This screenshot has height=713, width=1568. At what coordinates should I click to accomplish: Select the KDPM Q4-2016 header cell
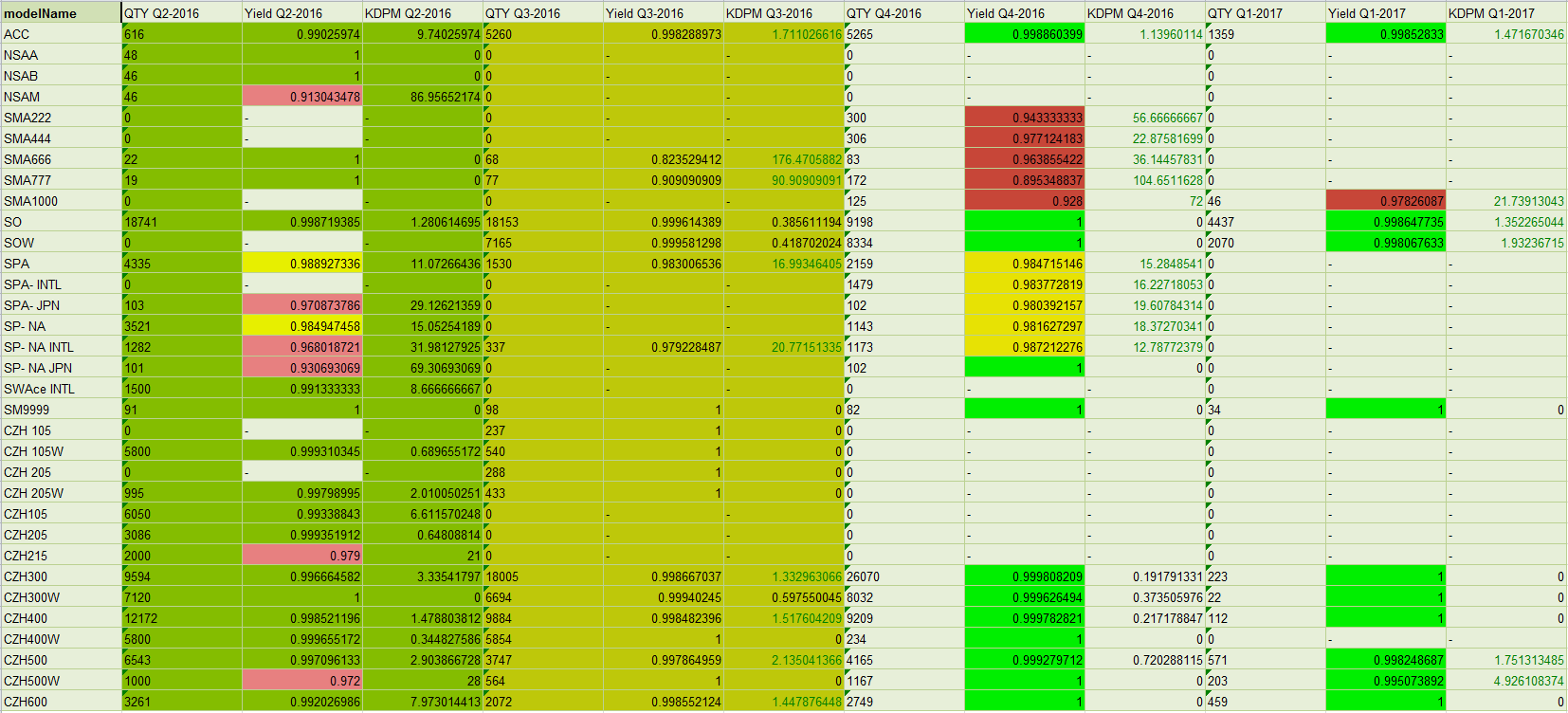click(1145, 13)
